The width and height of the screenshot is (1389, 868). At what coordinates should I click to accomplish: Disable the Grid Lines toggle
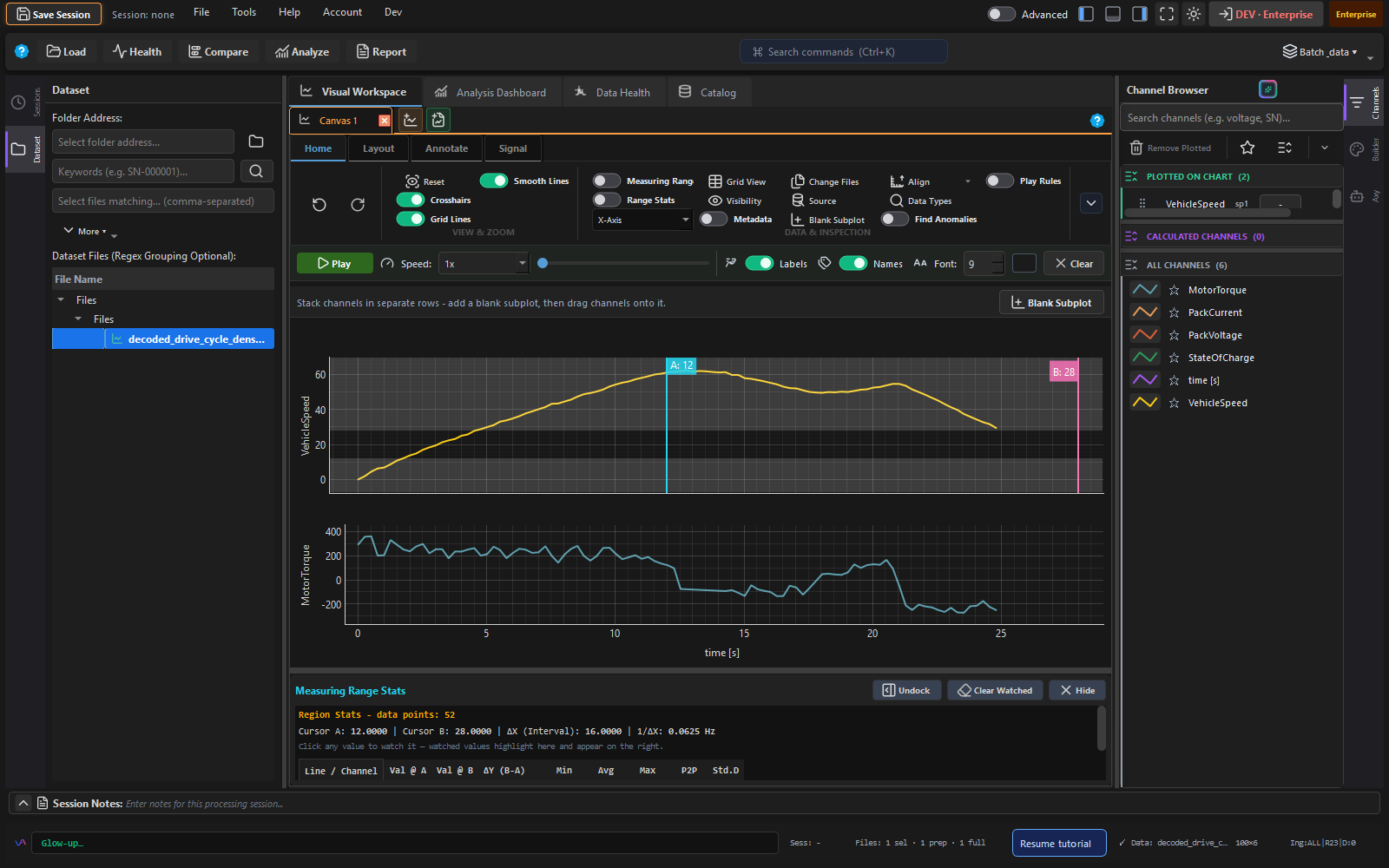pos(411,219)
